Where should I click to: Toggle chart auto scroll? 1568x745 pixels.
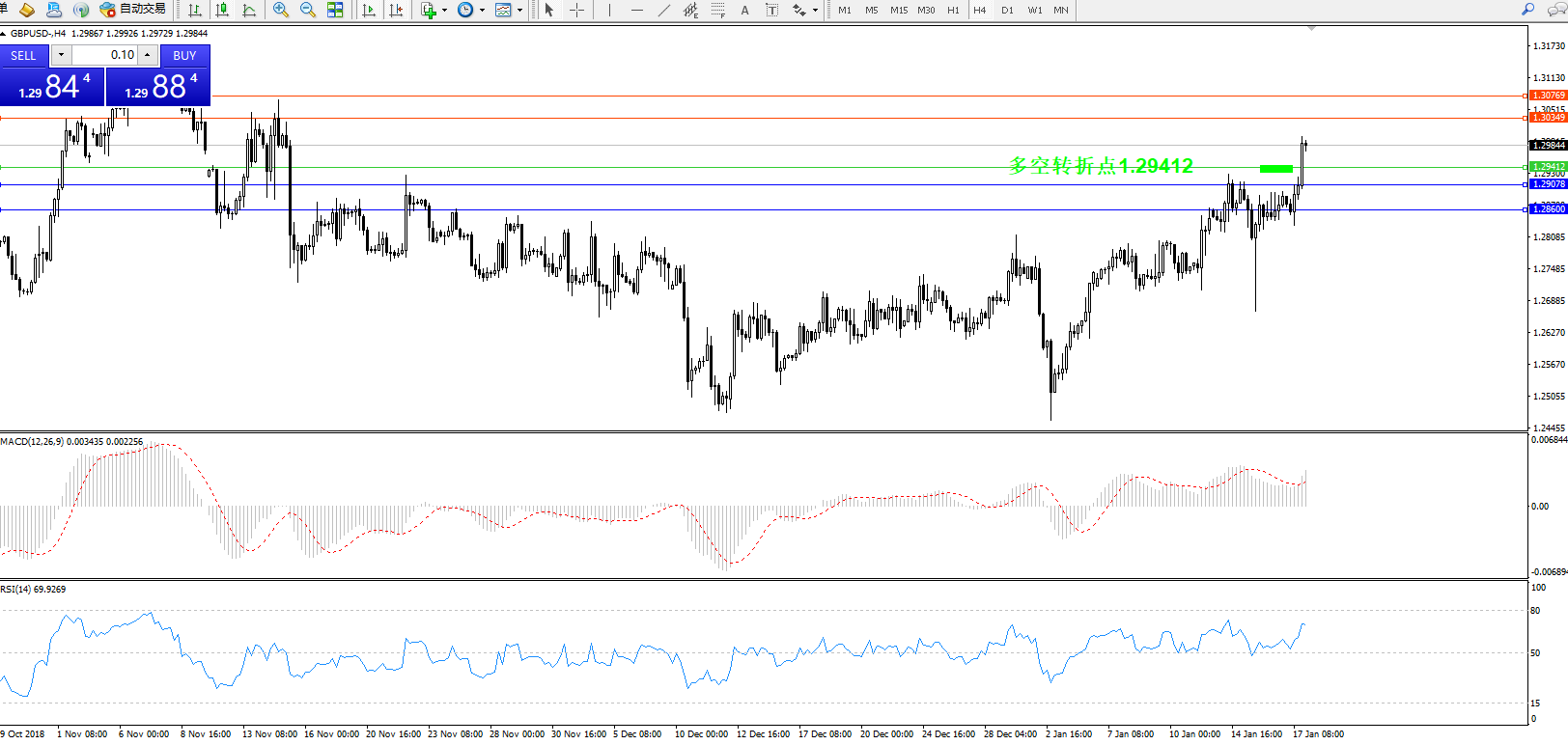click(369, 10)
